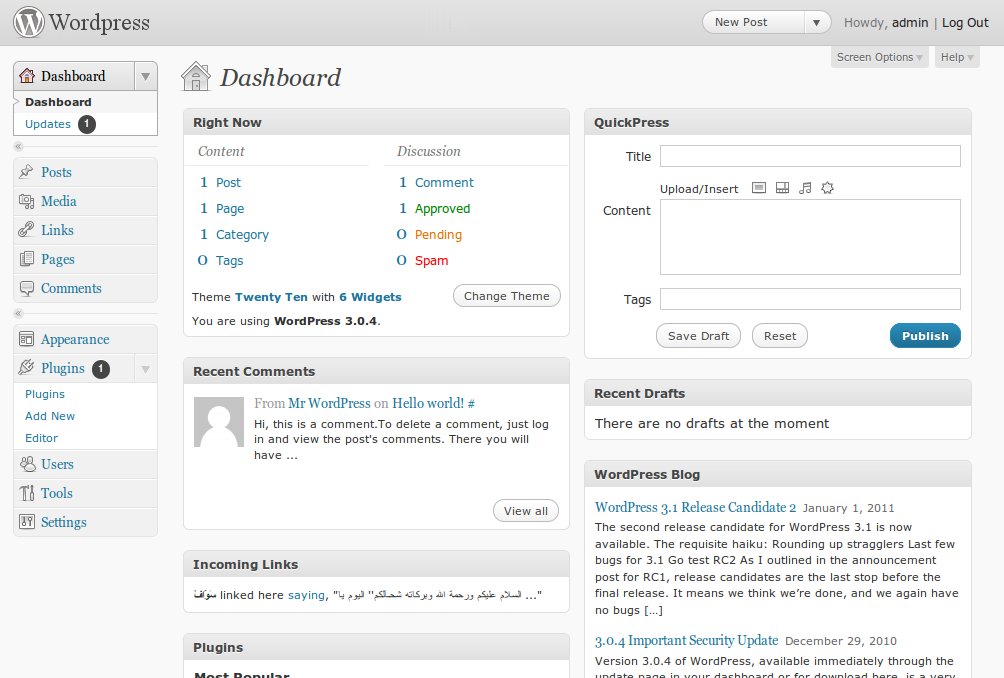The height and width of the screenshot is (678, 1004).
Task: Click the QuickPress Tags input field
Action: pos(810,299)
